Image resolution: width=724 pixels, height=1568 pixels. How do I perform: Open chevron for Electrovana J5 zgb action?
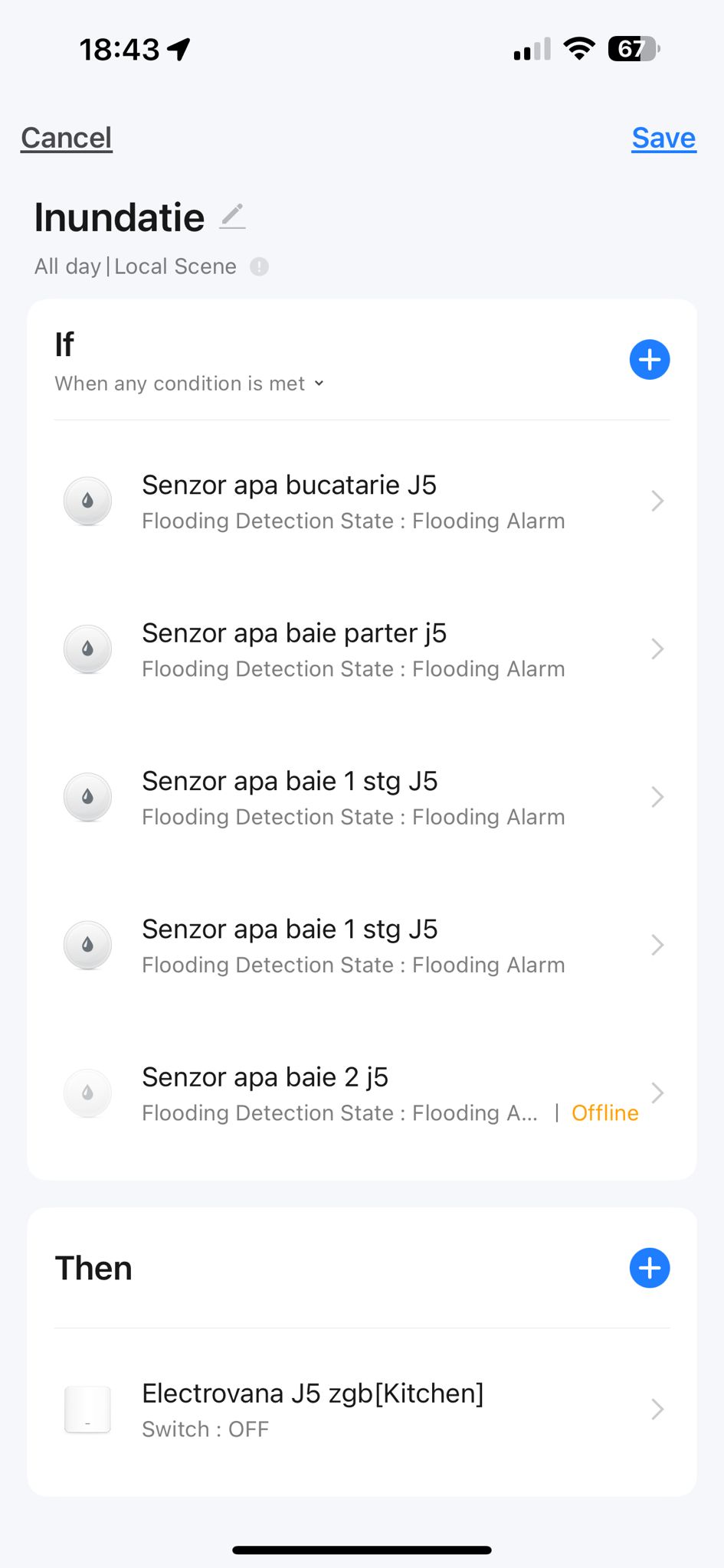pos(657,1410)
